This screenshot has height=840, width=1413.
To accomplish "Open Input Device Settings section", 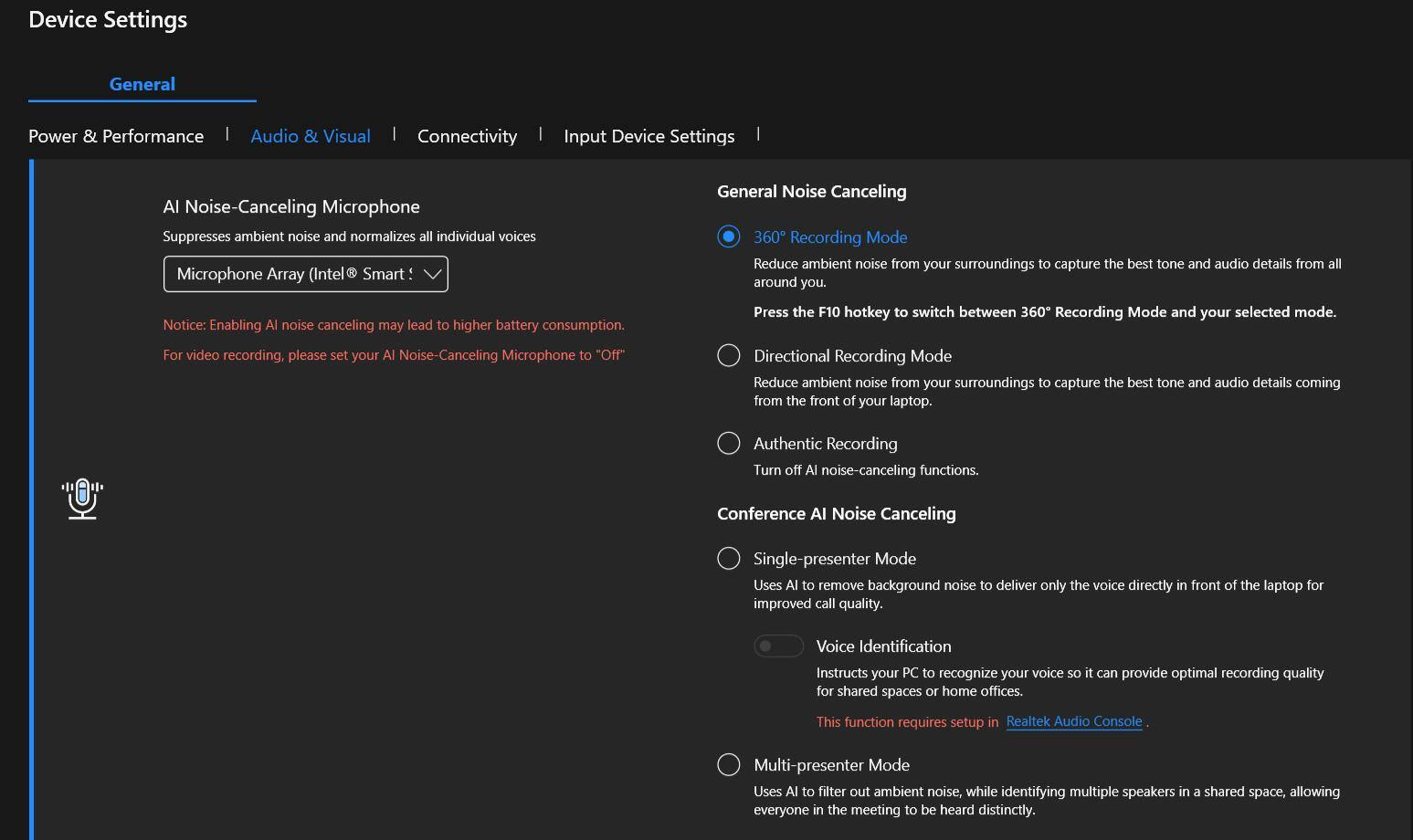I will point(649,136).
